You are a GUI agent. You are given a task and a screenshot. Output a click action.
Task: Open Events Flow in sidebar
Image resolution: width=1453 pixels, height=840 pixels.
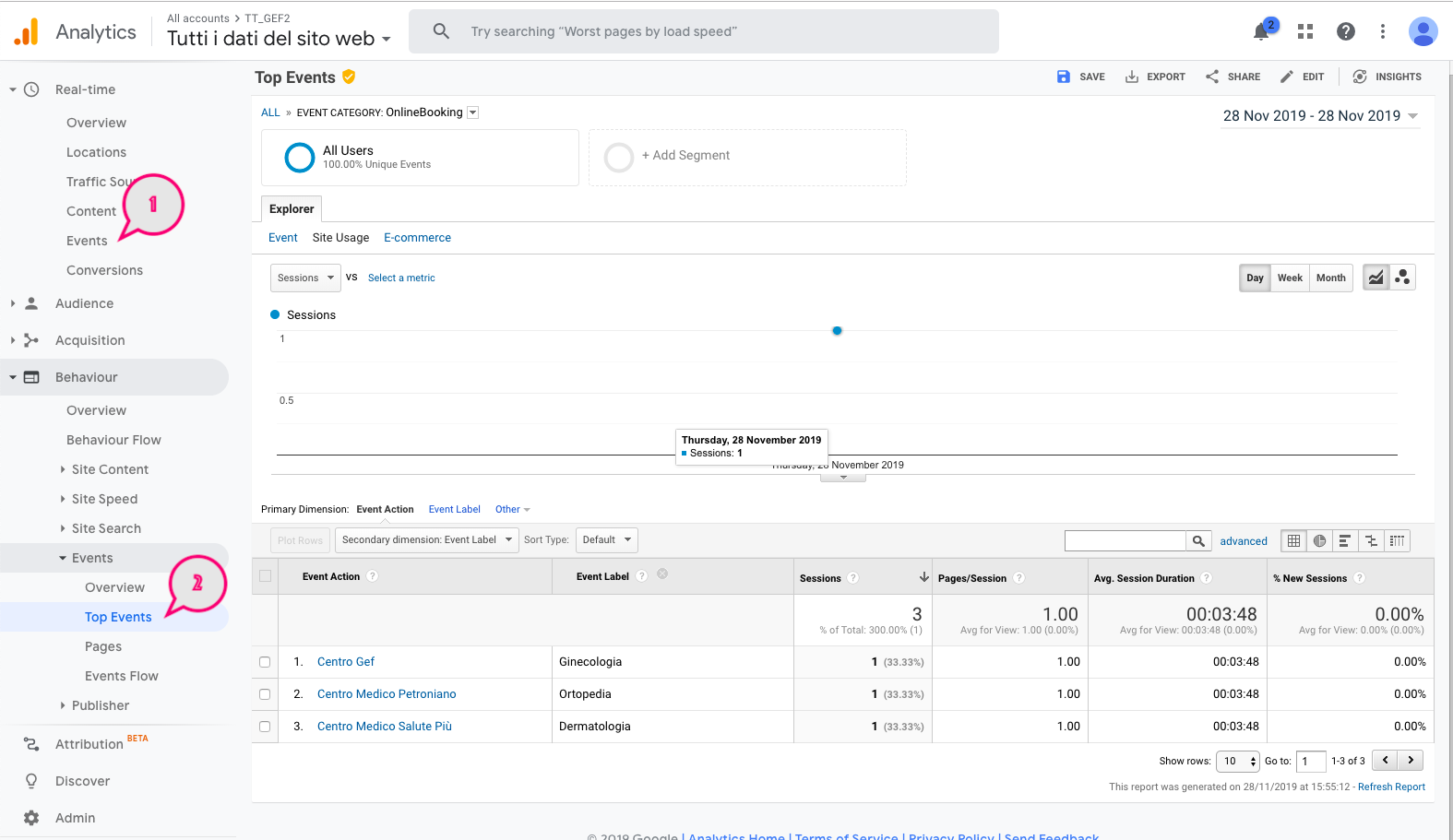click(122, 676)
